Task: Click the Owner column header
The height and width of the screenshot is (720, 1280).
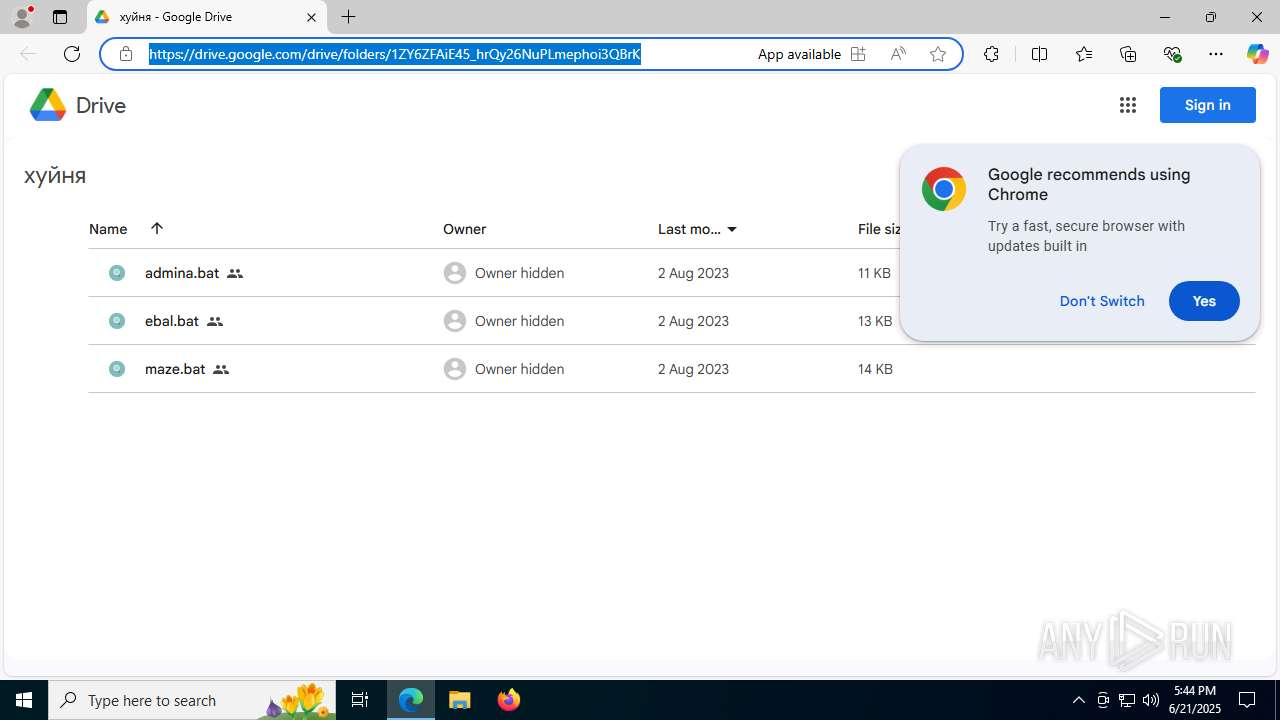Action: [465, 229]
